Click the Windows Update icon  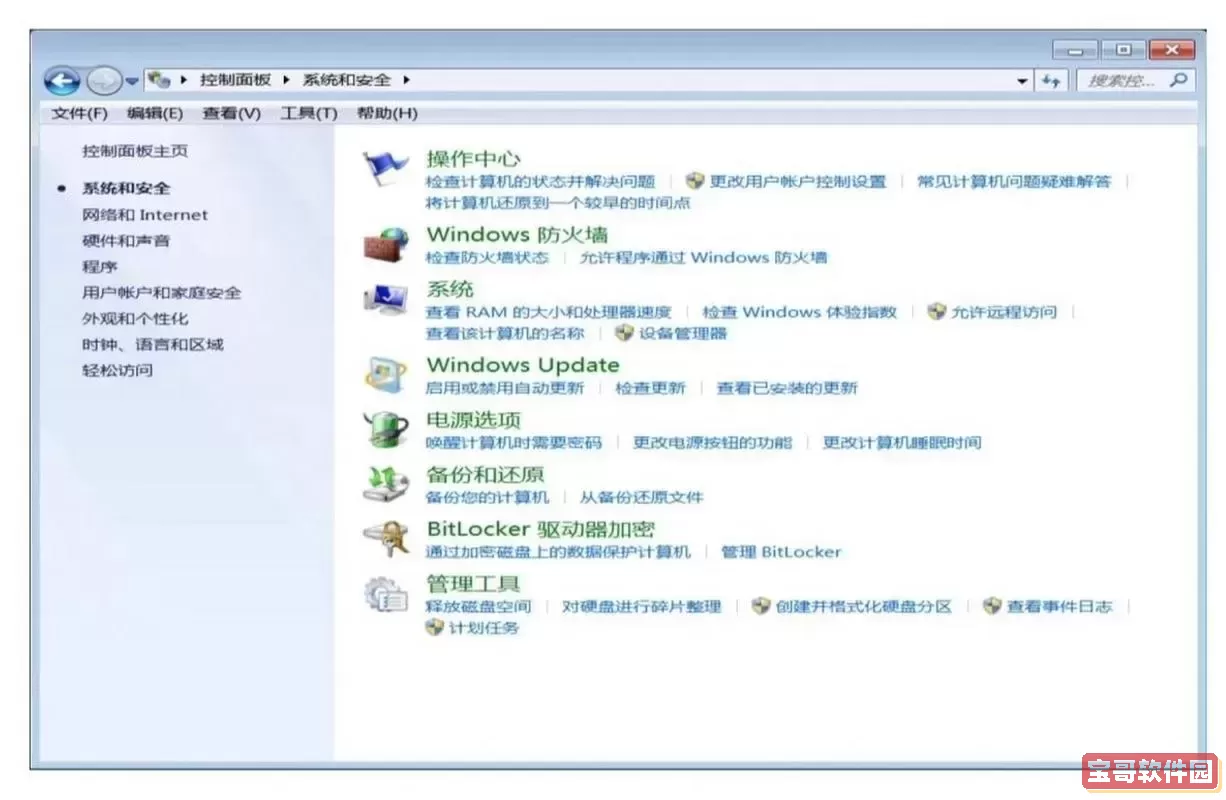click(x=385, y=374)
